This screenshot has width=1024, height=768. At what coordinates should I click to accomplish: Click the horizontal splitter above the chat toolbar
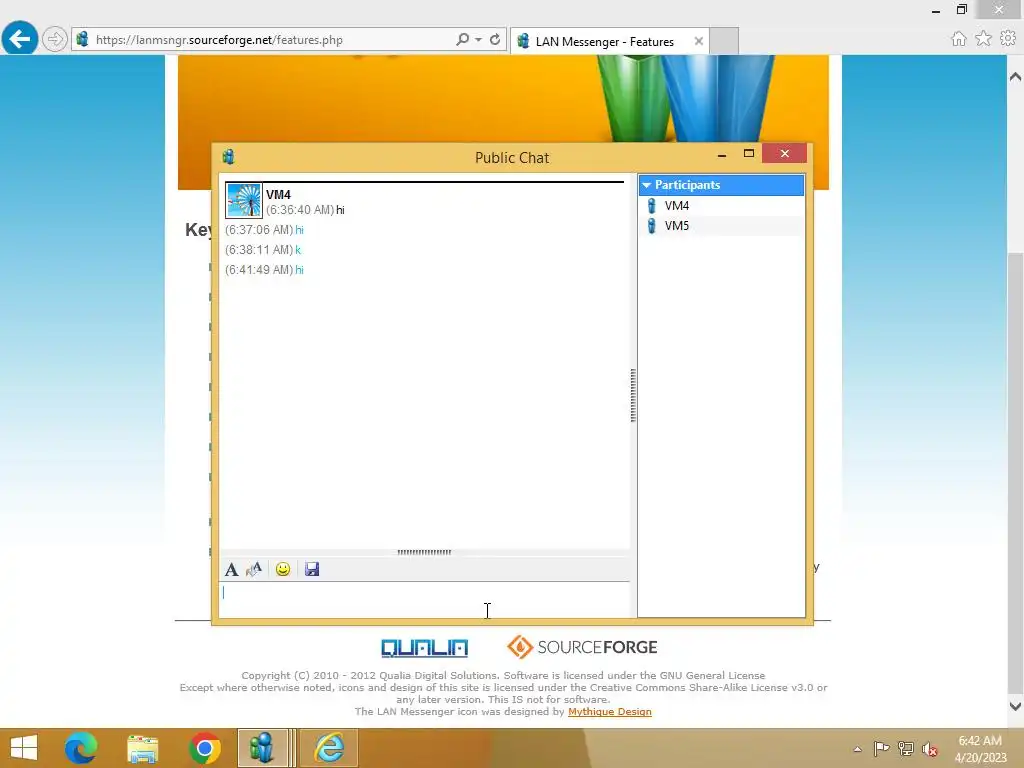pos(424,552)
